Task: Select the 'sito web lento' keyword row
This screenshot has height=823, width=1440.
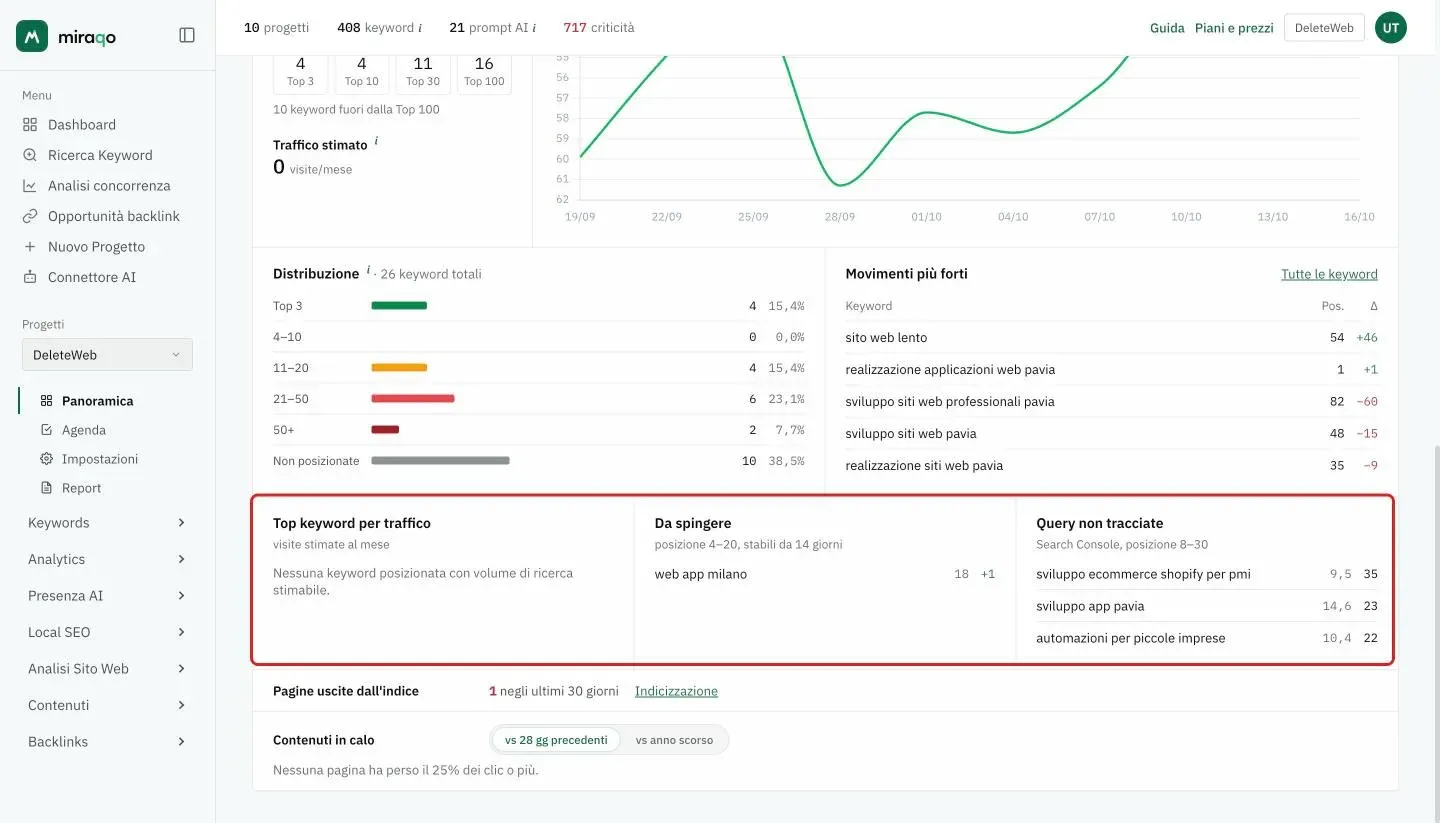Action: [1111, 338]
